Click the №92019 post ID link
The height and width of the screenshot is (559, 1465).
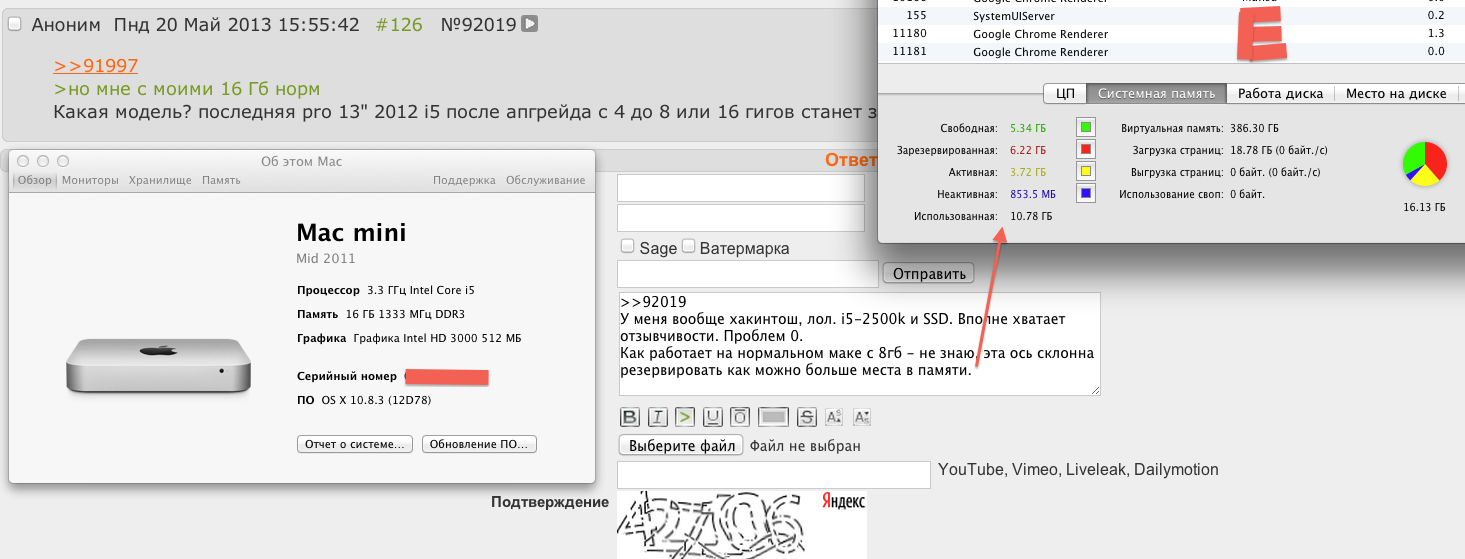coord(478,24)
